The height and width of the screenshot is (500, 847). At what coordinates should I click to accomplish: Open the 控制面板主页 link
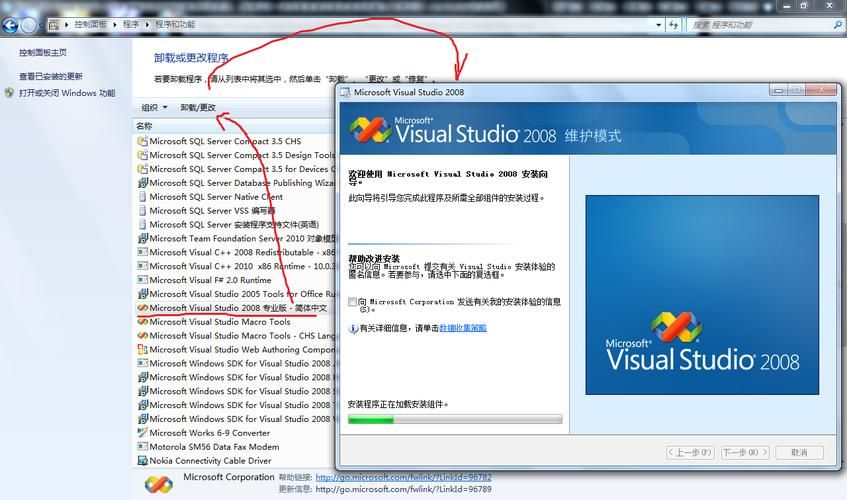click(x=43, y=53)
